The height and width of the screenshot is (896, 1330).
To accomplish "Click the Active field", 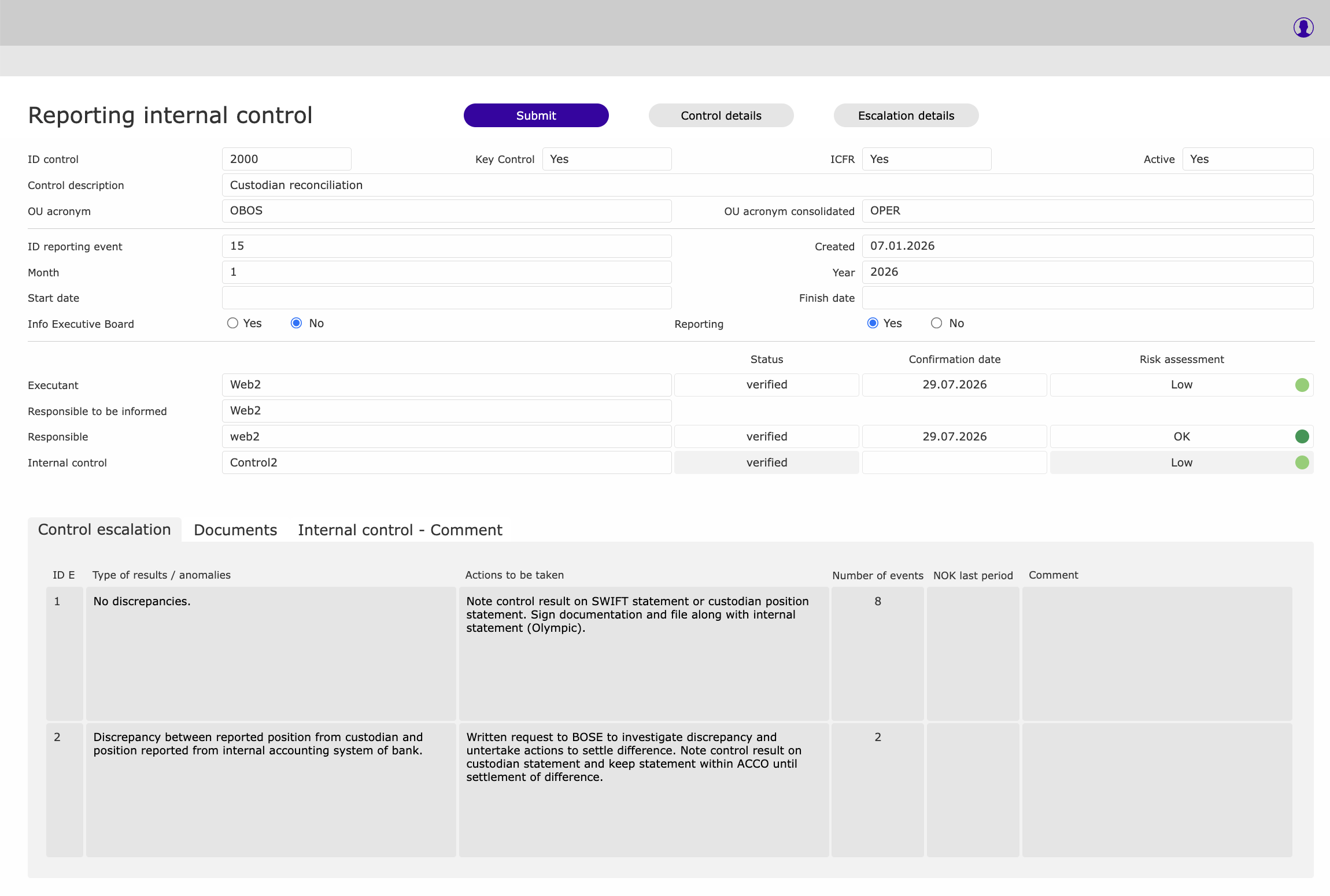I will [x=1248, y=159].
